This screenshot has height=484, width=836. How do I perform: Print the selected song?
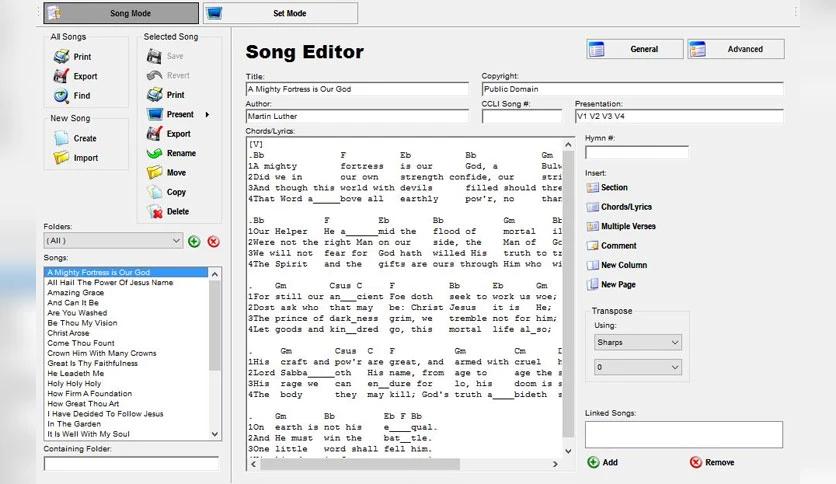pyautogui.click(x=166, y=95)
